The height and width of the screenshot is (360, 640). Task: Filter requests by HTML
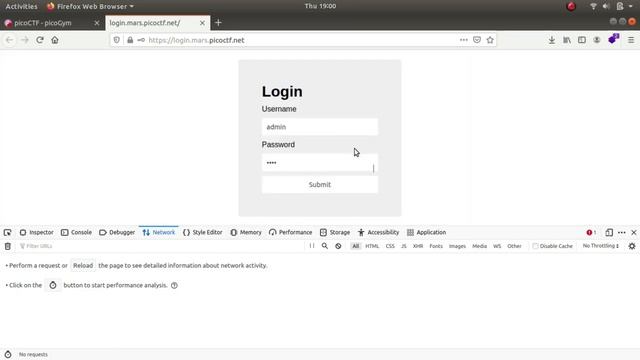(372, 246)
